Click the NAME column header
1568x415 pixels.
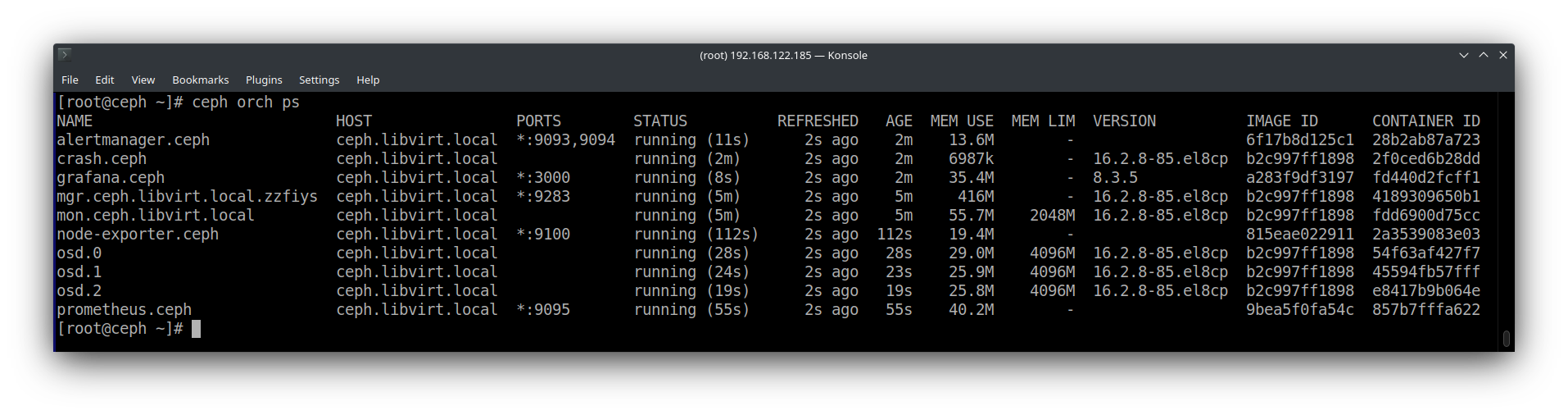75,121
